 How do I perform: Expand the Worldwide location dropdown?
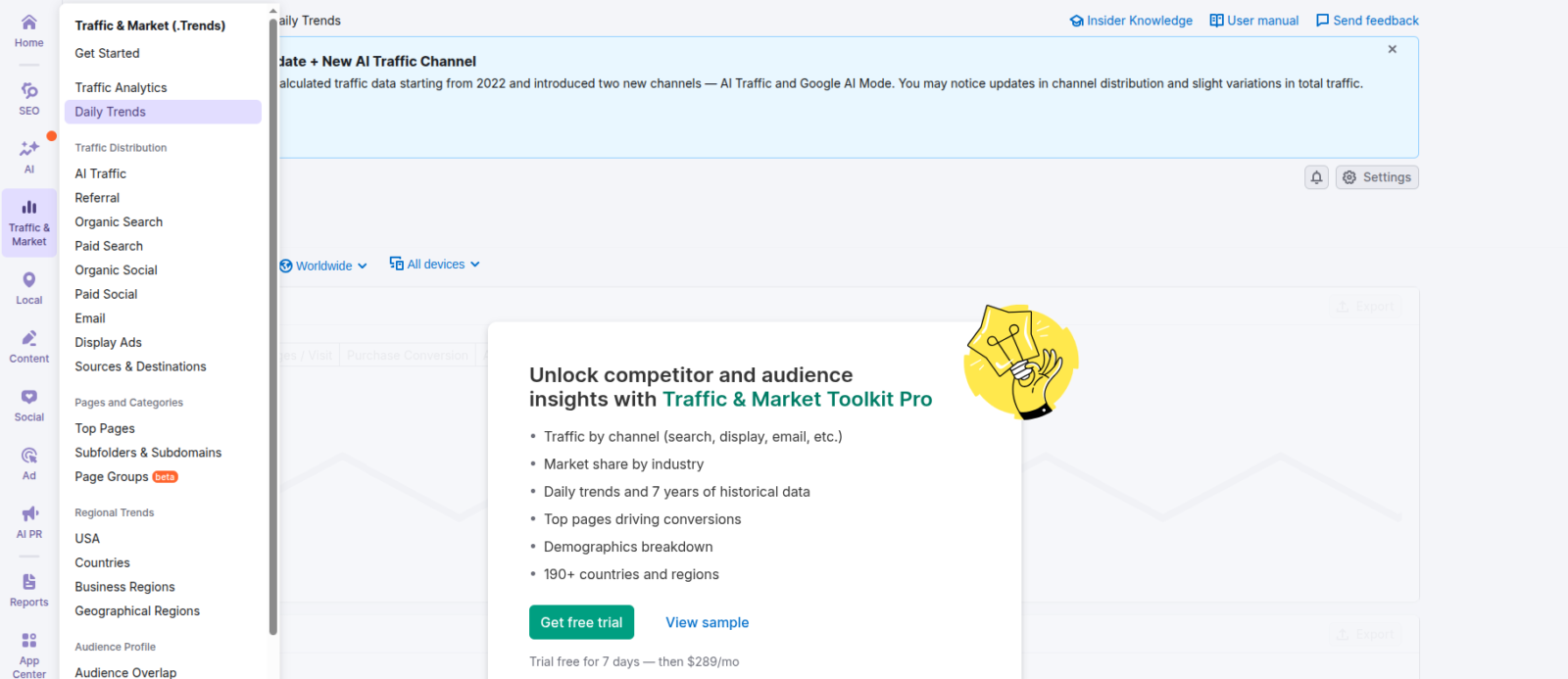[x=323, y=266]
